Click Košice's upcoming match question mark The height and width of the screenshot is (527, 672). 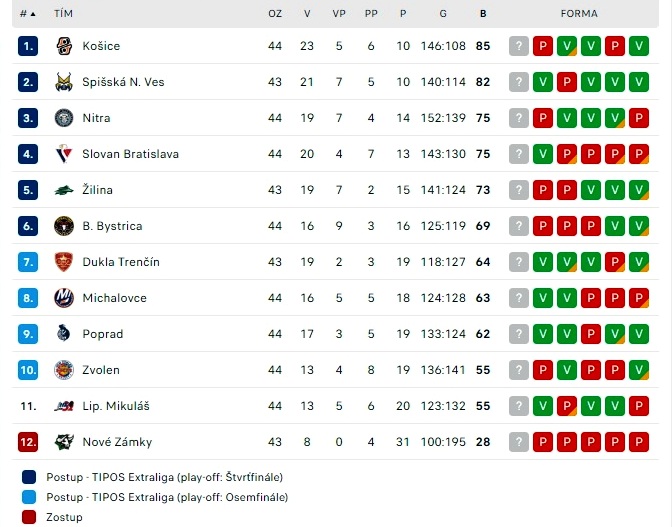click(x=519, y=46)
